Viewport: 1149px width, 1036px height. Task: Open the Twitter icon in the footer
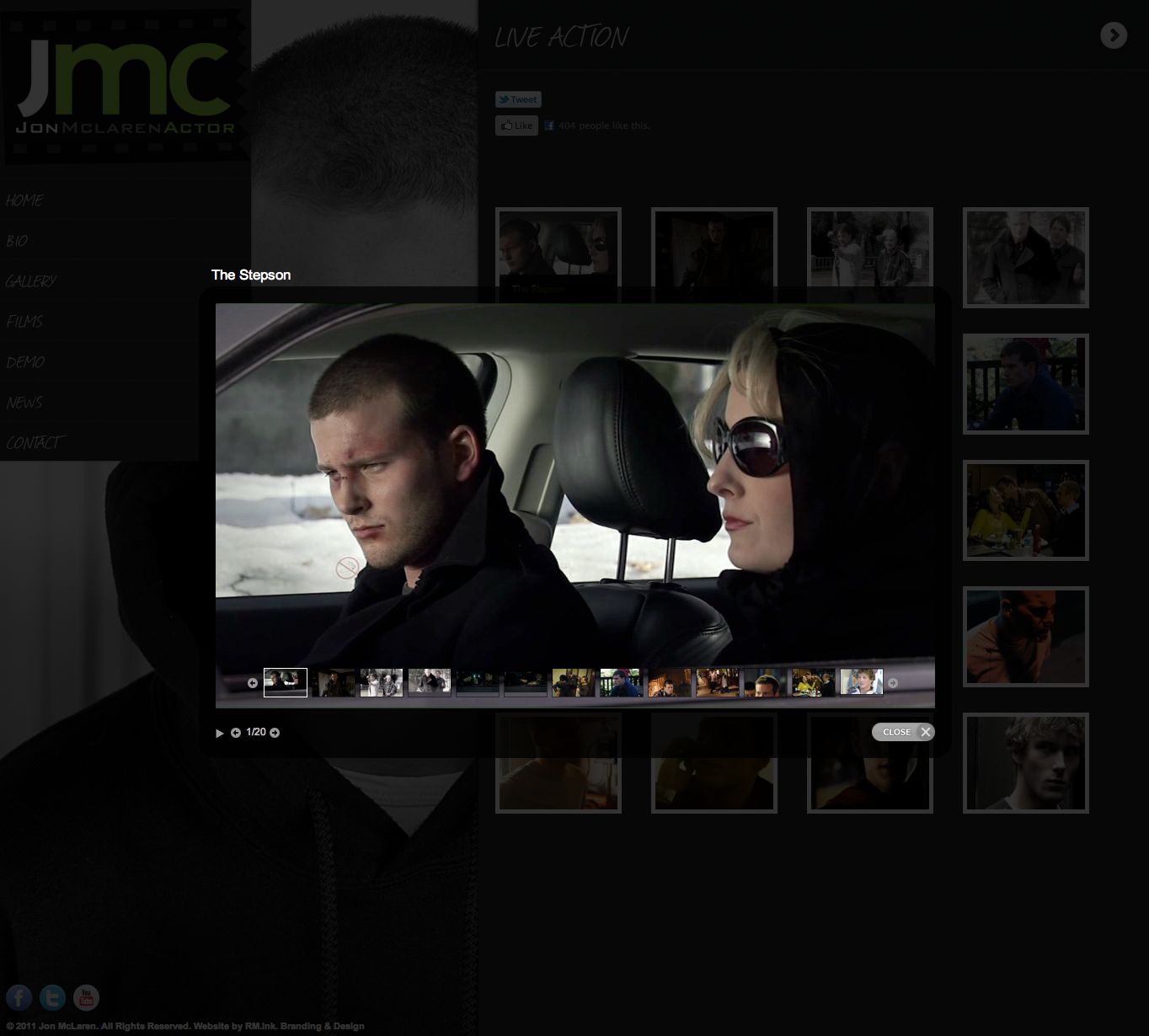click(52, 998)
